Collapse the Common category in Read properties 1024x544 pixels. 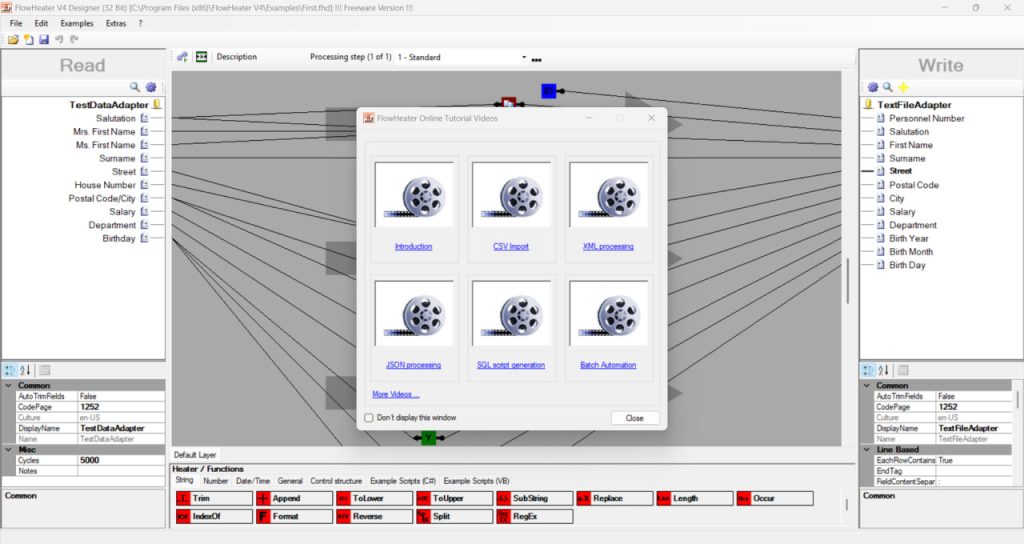tap(8, 385)
